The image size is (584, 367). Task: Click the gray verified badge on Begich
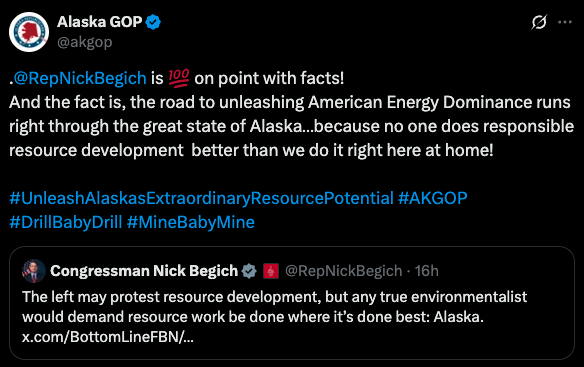coord(249,271)
